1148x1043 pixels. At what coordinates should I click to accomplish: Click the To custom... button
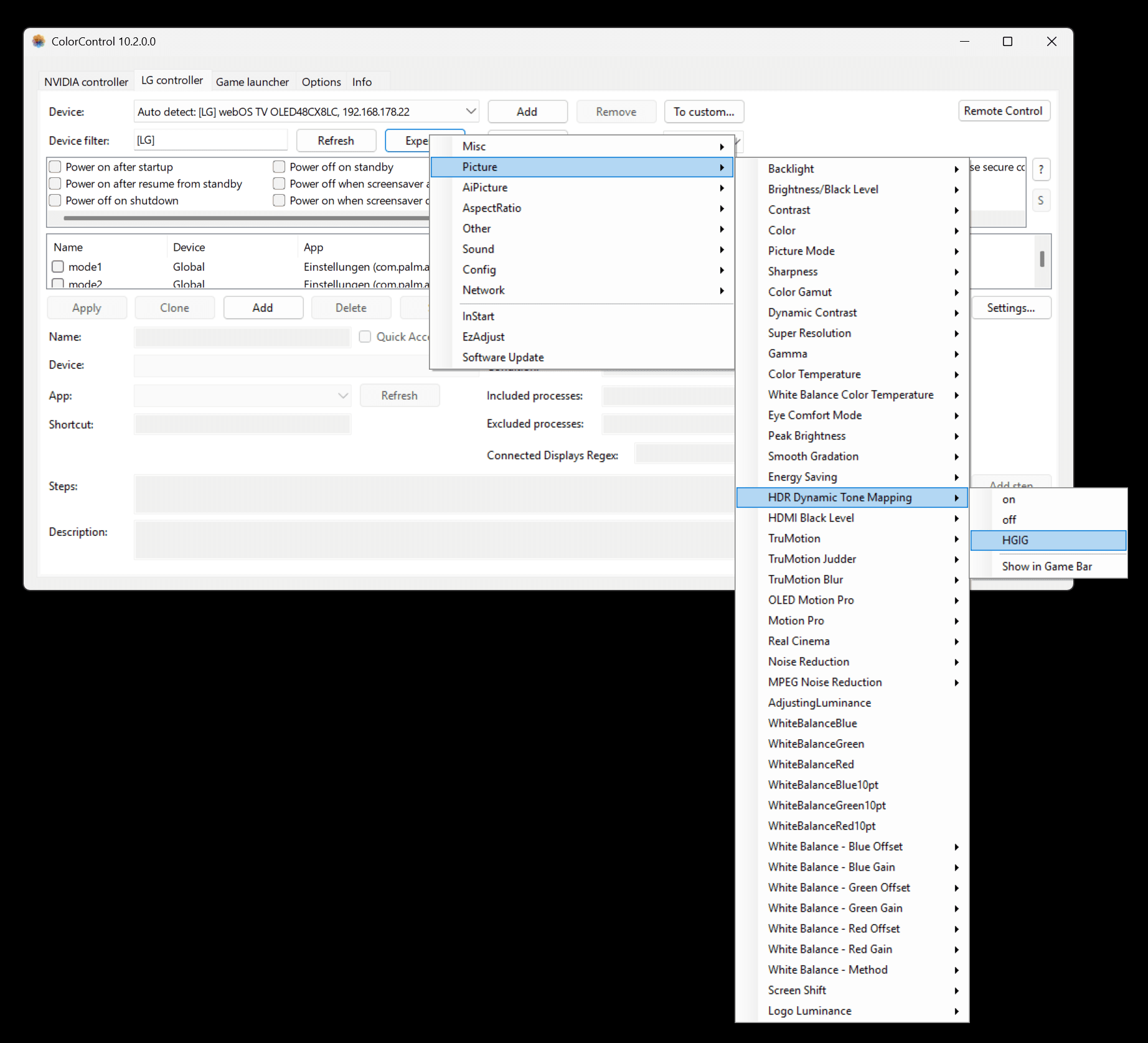[x=704, y=111]
